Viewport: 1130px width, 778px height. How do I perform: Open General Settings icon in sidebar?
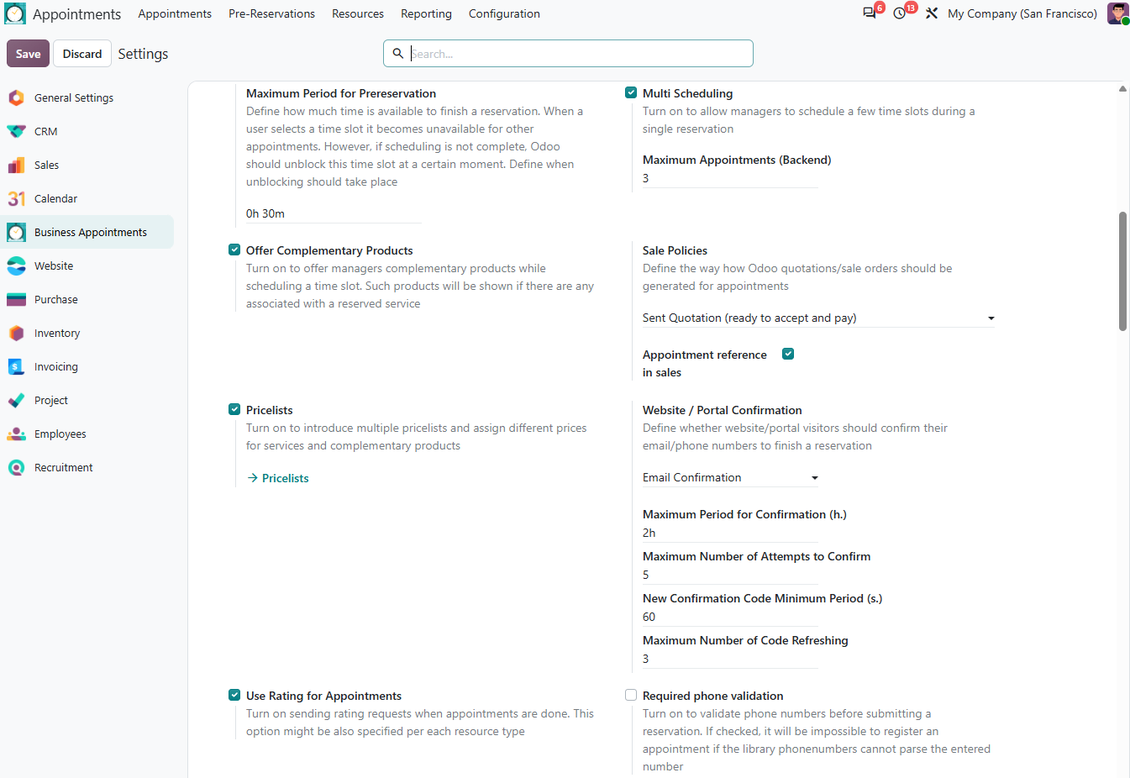point(17,98)
